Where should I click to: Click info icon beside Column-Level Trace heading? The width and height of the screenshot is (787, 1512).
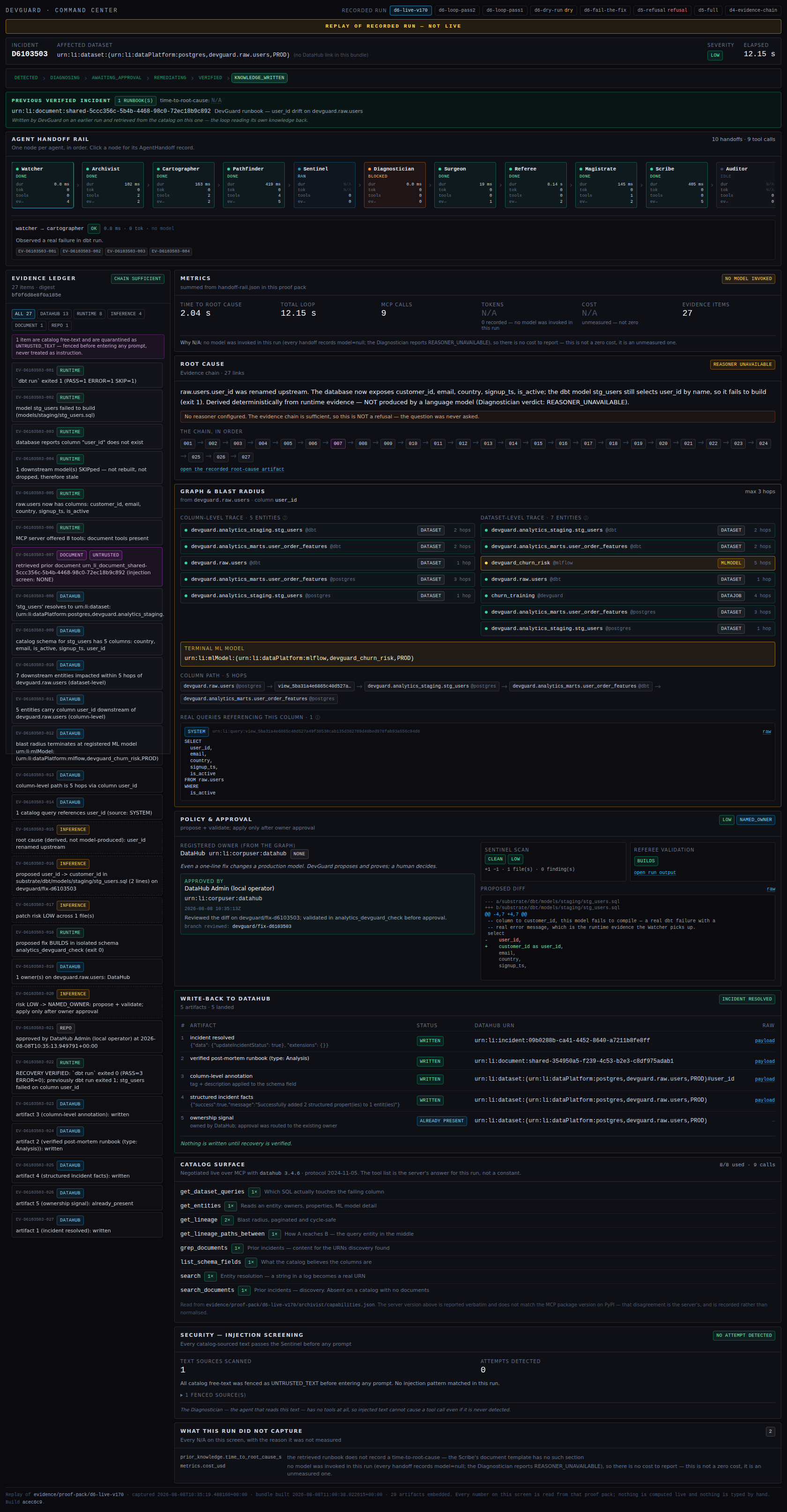285,518
